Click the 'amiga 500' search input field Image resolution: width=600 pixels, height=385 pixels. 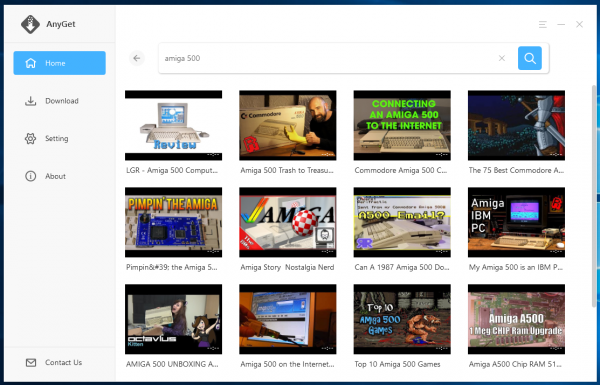click(x=329, y=58)
